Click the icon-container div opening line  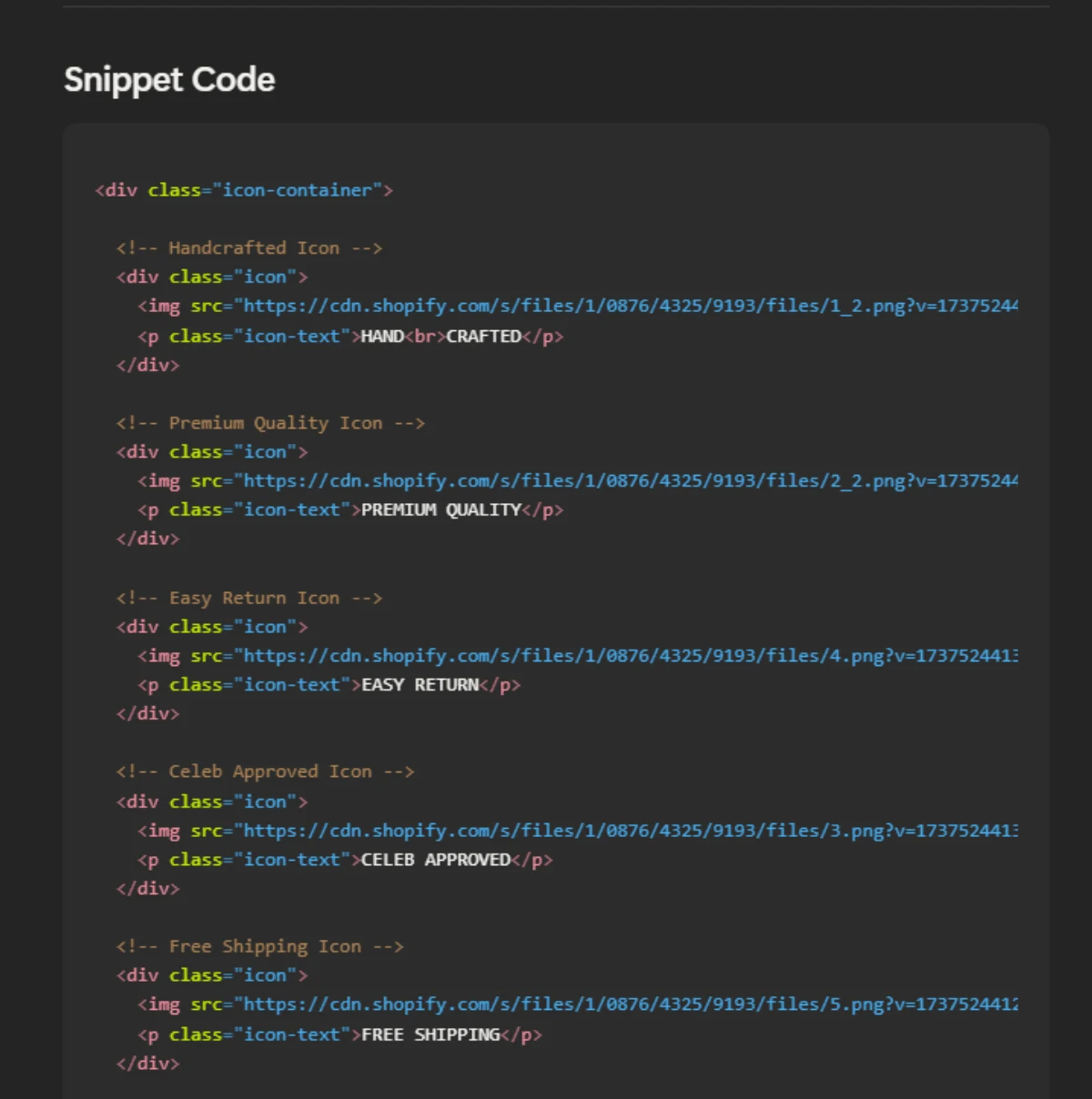[244, 190]
